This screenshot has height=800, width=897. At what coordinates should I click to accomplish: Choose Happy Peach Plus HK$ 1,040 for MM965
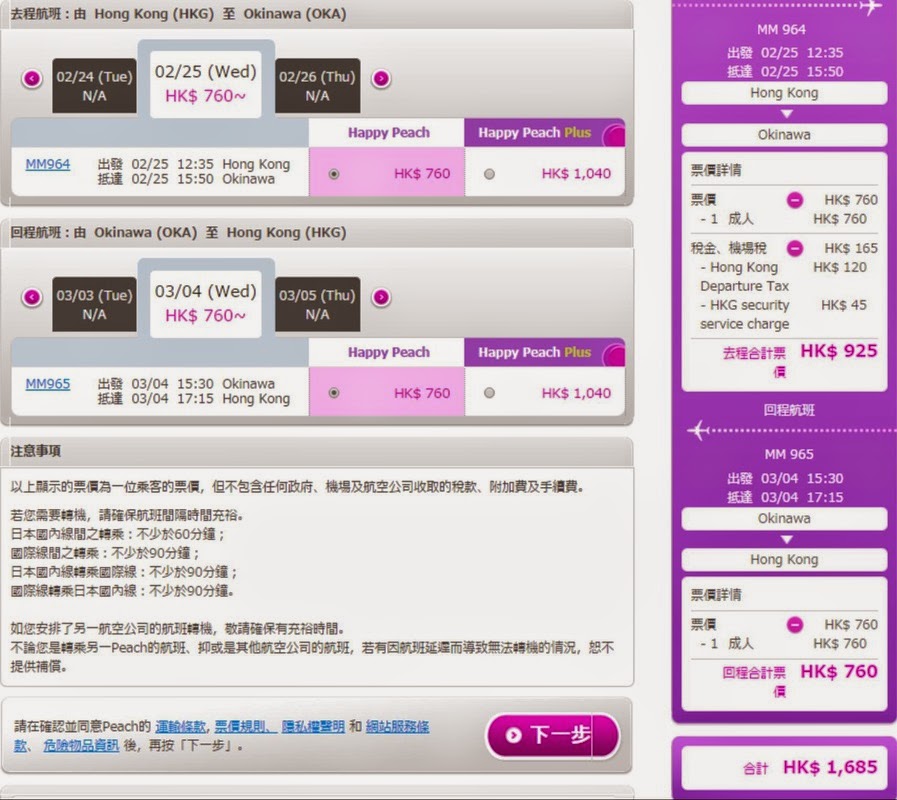489,393
